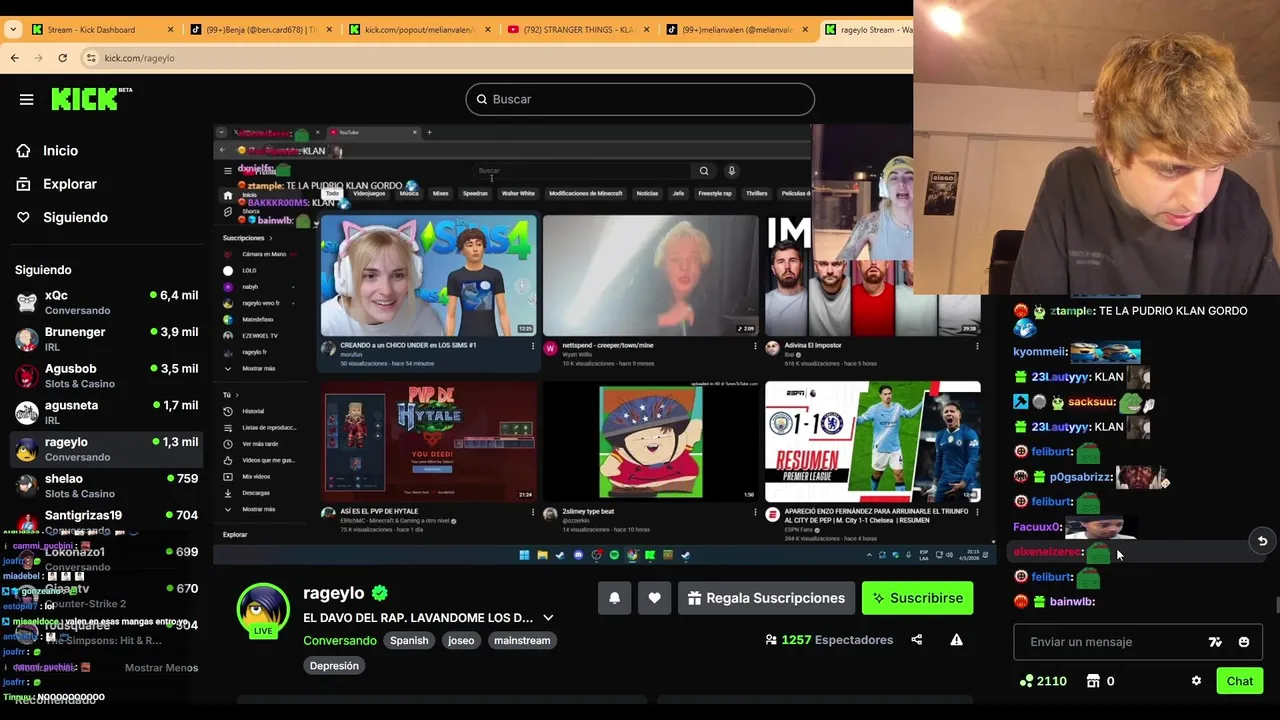Click the Buscar search field
Screen dimensions: 1280x720
click(x=640, y=99)
